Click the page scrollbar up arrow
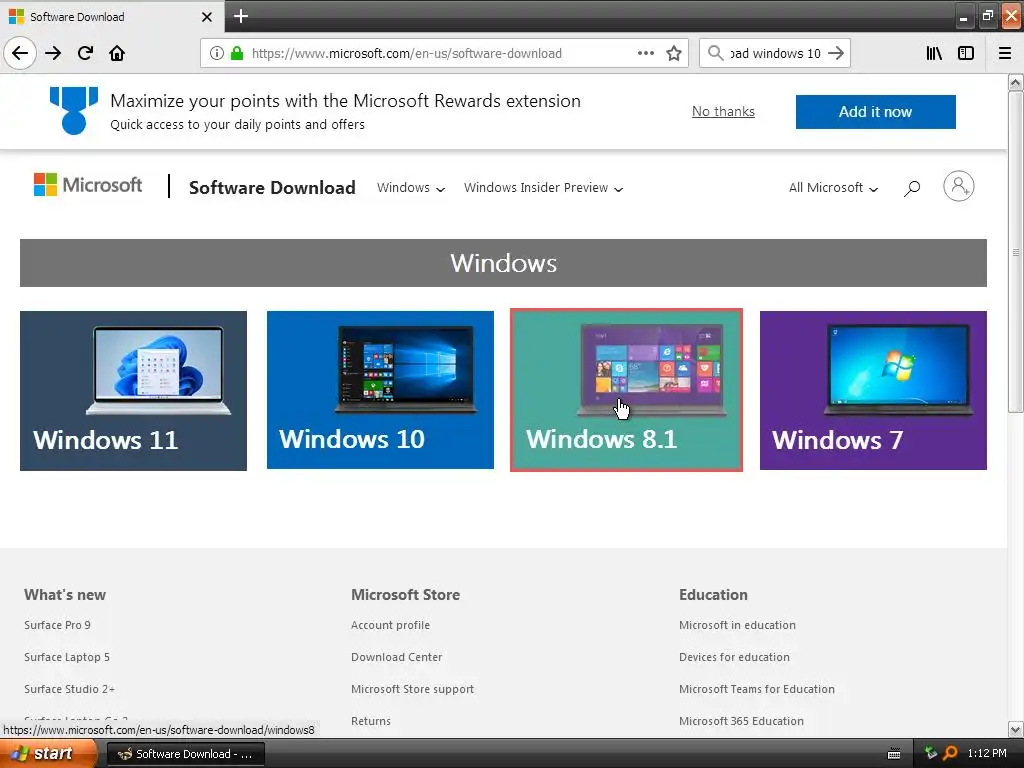The height and width of the screenshot is (768, 1024). point(1015,82)
